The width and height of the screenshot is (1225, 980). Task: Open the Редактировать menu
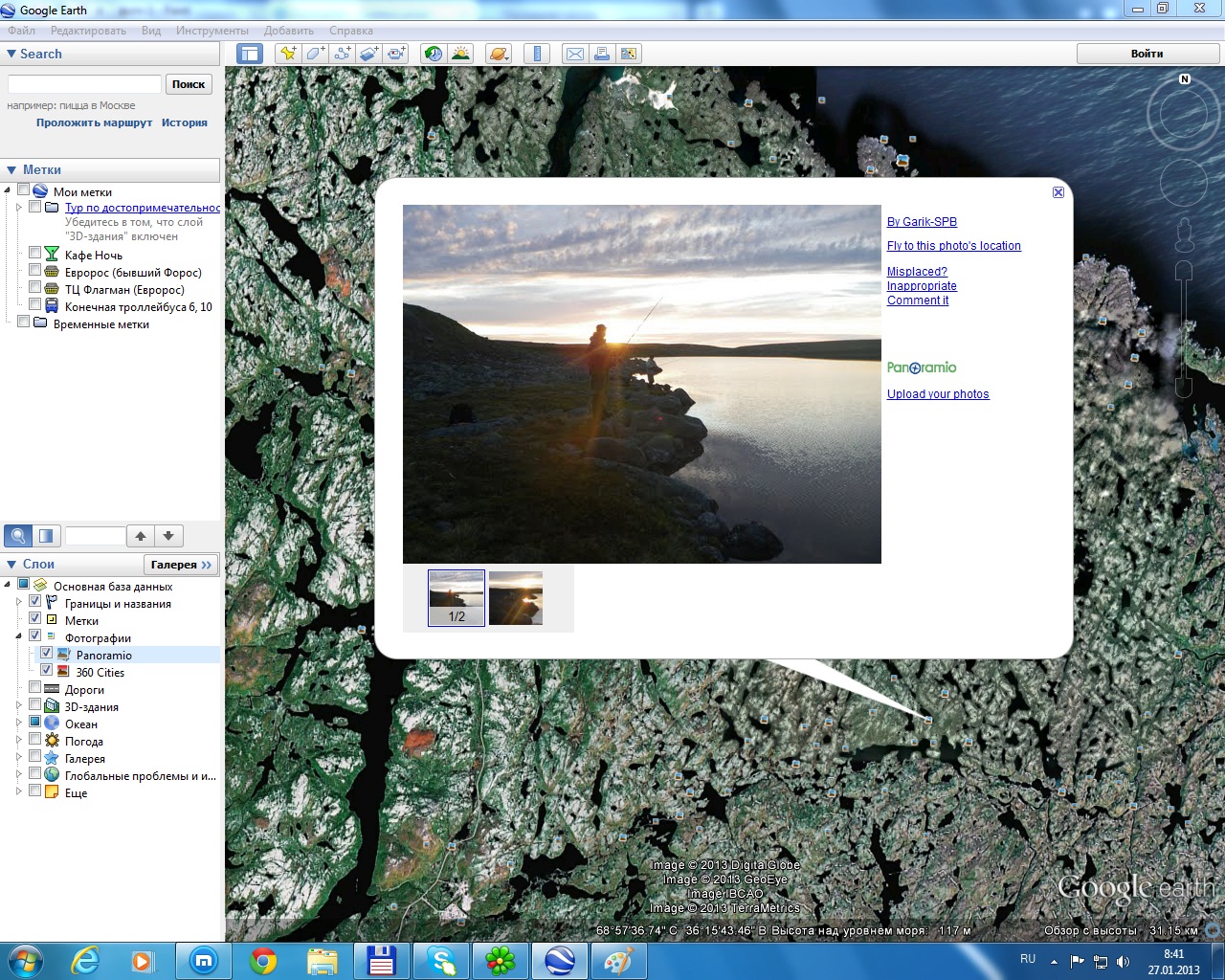[x=88, y=31]
